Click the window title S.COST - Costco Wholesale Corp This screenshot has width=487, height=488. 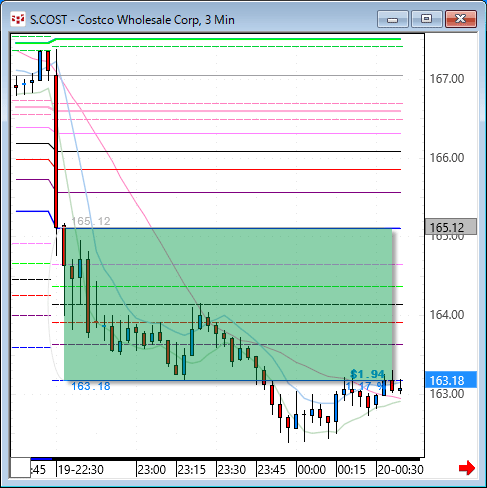(132, 20)
